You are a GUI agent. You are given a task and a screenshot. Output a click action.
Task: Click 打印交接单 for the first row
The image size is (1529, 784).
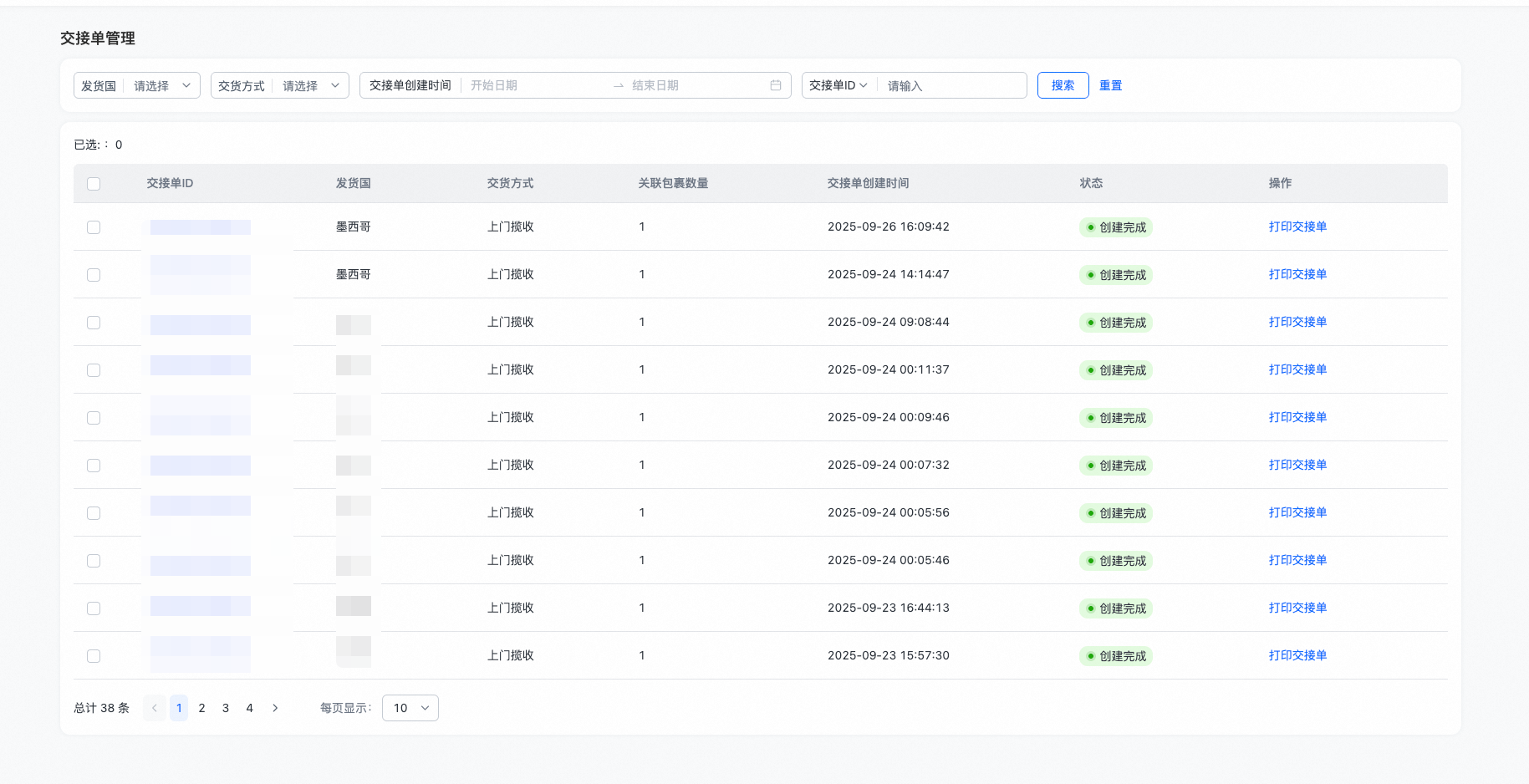coord(1297,227)
